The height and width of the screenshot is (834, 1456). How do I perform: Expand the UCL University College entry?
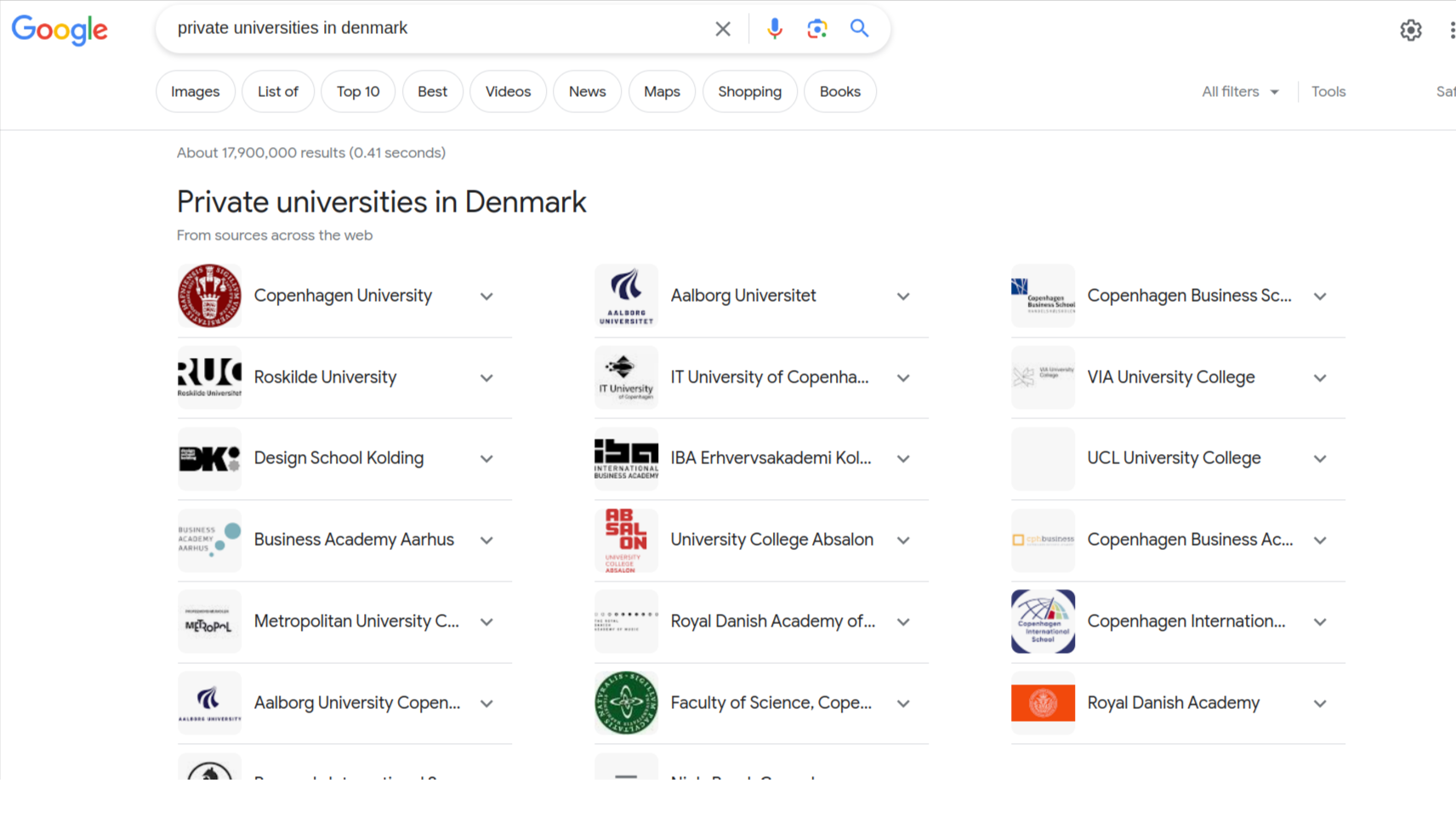(x=1320, y=459)
